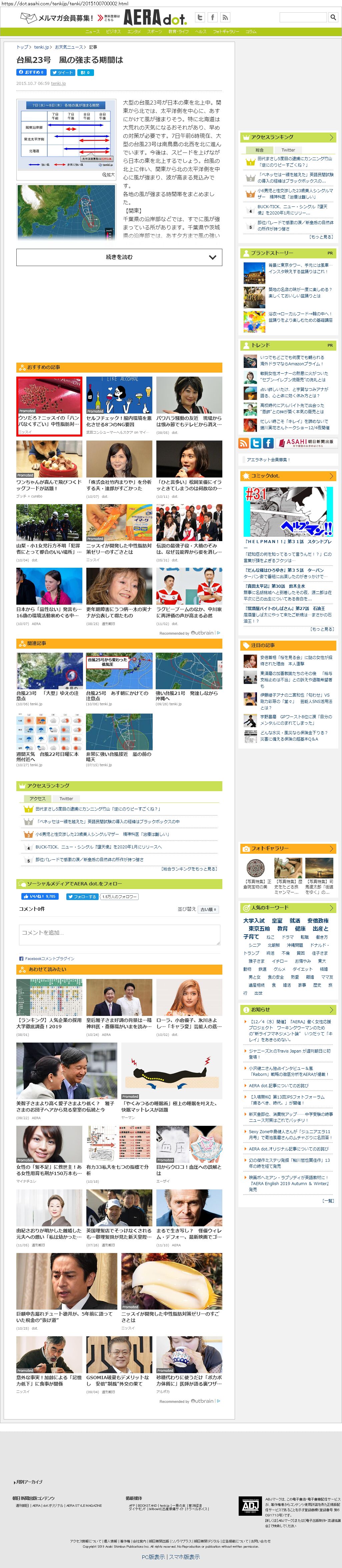The image size is (342, 1568).
Task: Expand article with 続きを読む button
Action: [x=119, y=257]
